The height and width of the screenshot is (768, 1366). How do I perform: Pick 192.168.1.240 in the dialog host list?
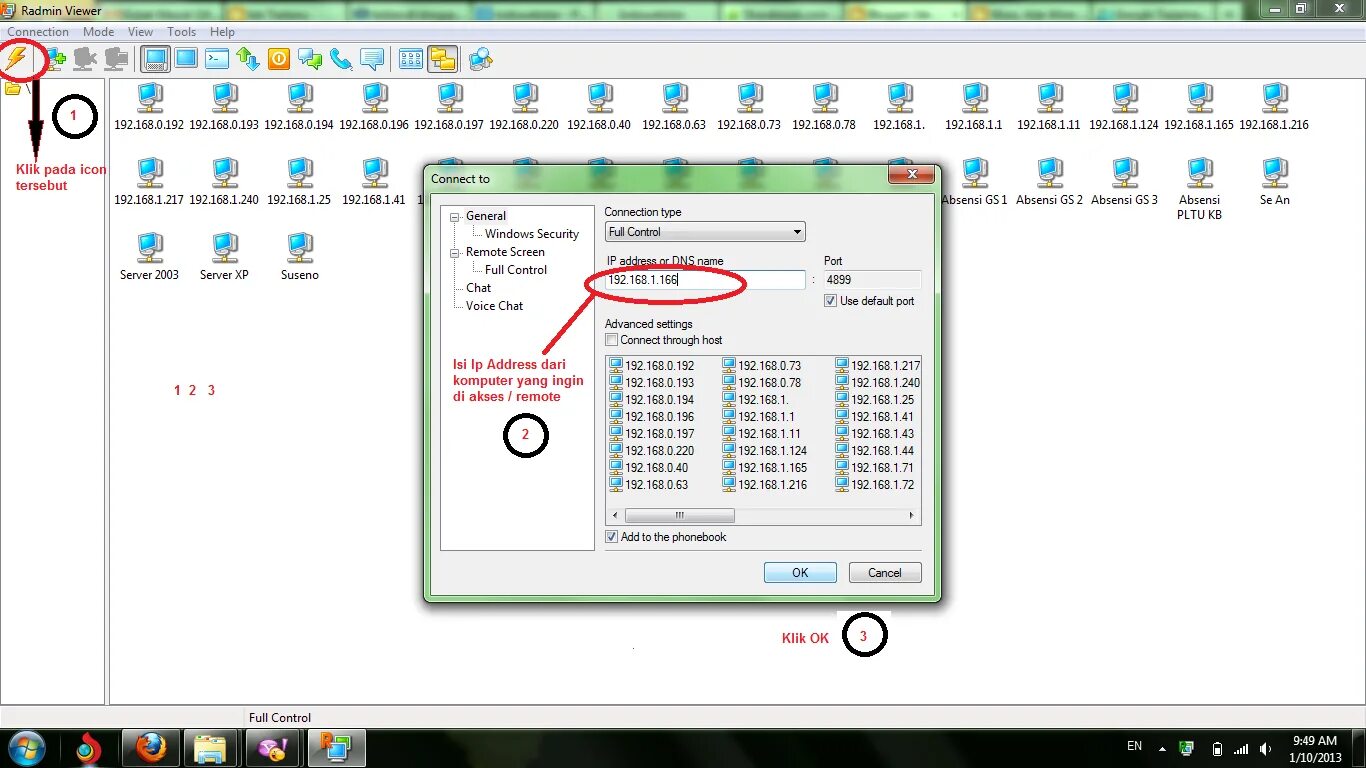click(x=877, y=383)
